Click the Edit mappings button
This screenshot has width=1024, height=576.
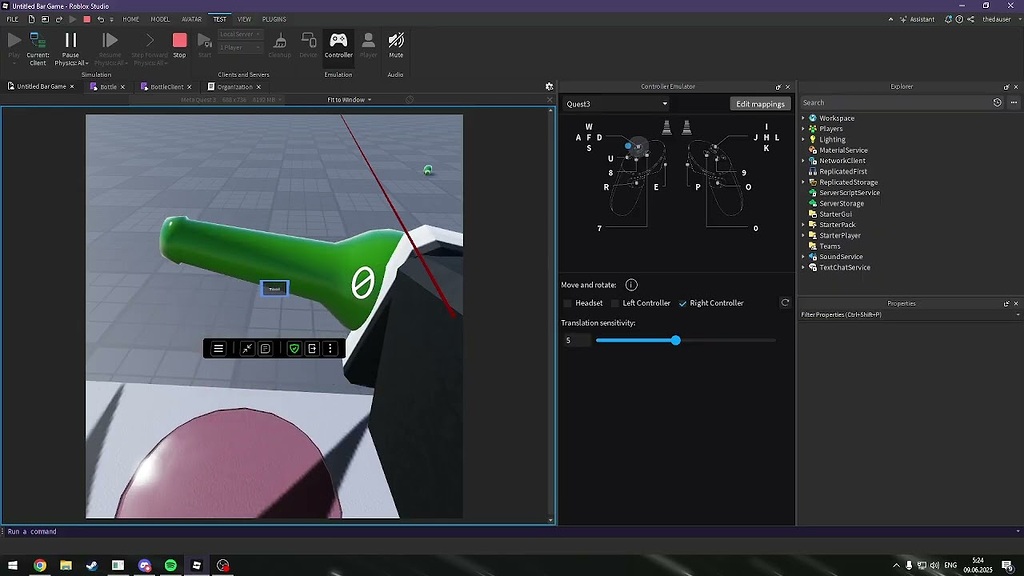pyautogui.click(x=760, y=104)
